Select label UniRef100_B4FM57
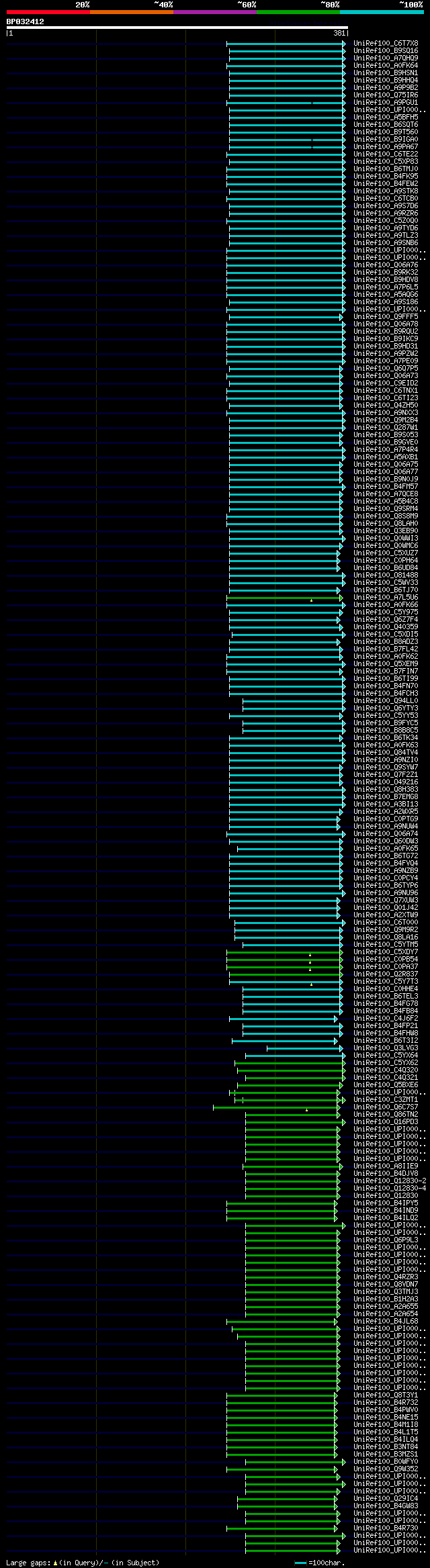Viewport: 430px width, 1568px height. (x=386, y=486)
